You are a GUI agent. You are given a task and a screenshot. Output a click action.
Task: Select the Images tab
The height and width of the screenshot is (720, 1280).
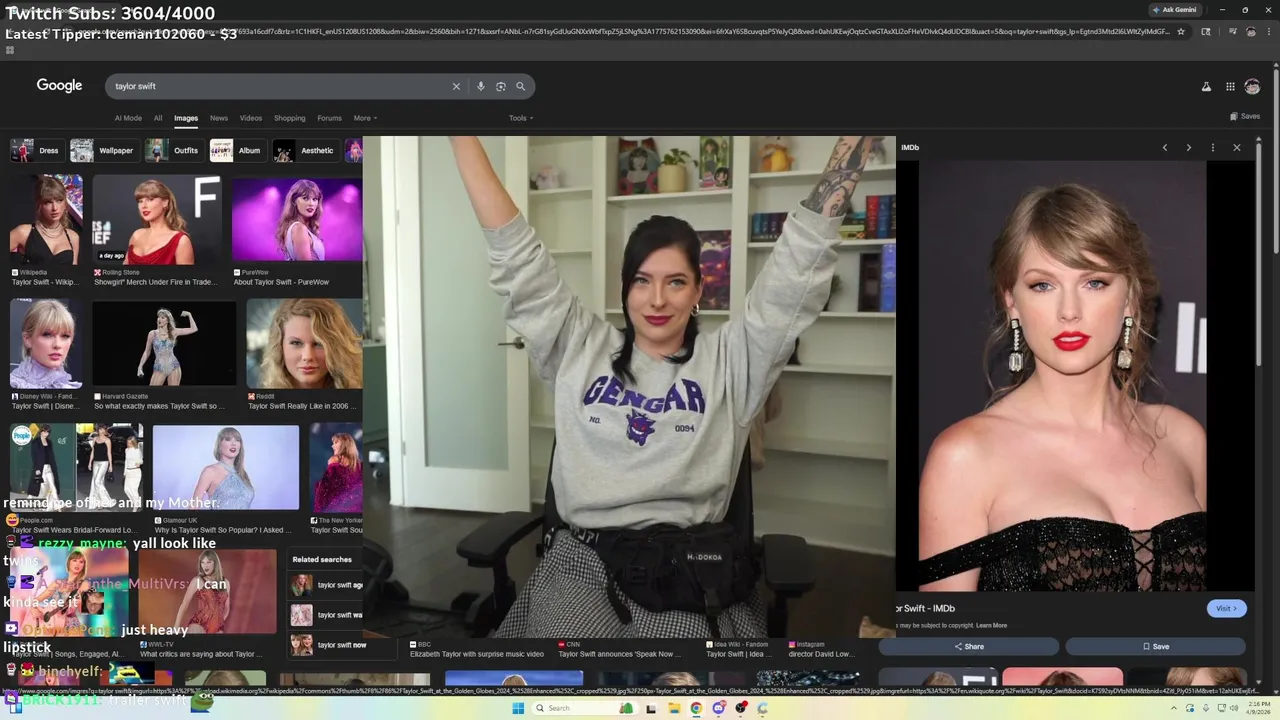(186, 118)
